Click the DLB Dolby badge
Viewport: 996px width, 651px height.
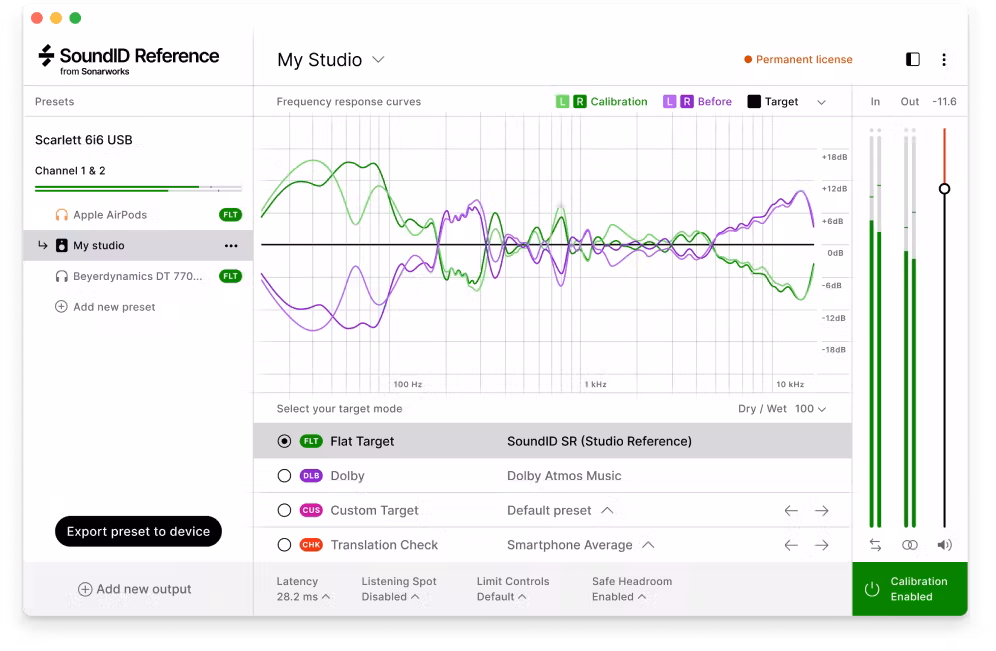coord(311,476)
